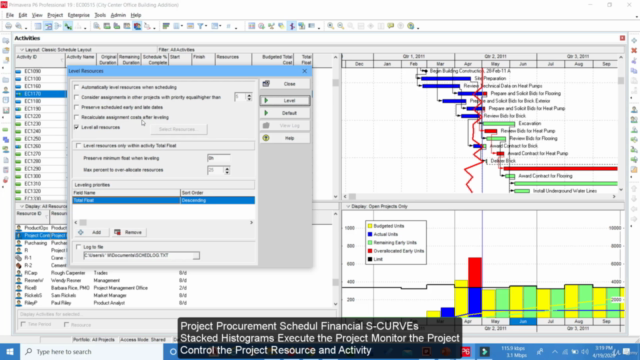This screenshot has width=640, height=360.
Task: Open the Edit menu
Action: (23, 15)
